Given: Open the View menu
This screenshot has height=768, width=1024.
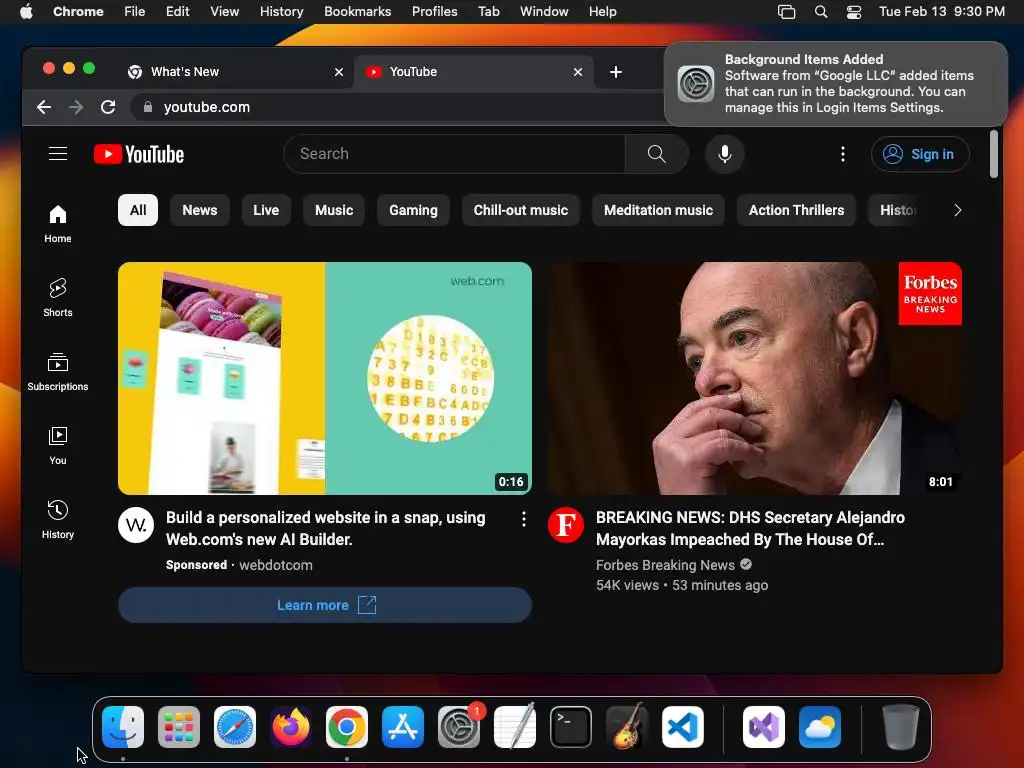Looking at the screenshot, I should tap(224, 12).
